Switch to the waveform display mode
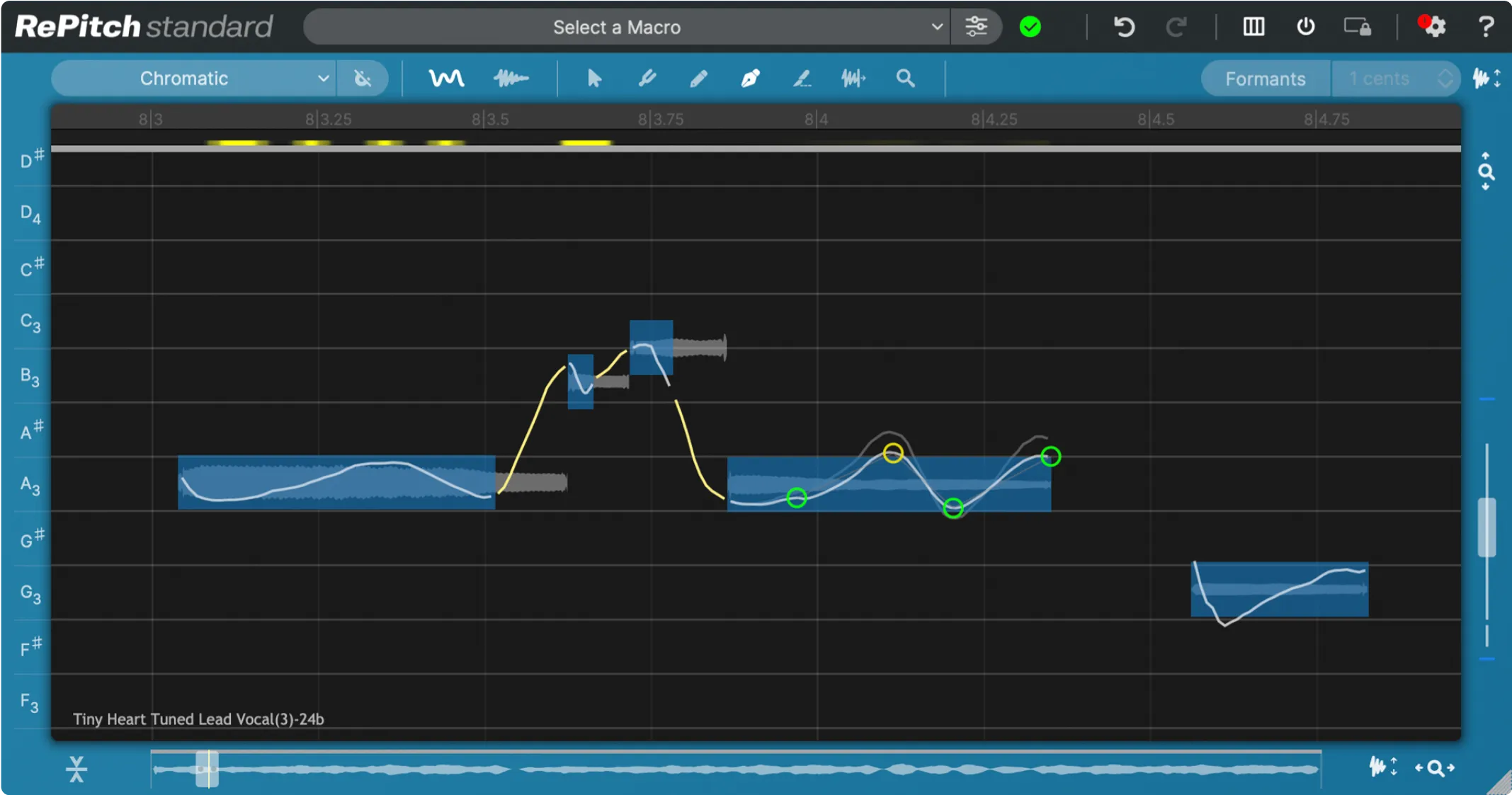1512x795 pixels. pyautogui.click(x=511, y=78)
